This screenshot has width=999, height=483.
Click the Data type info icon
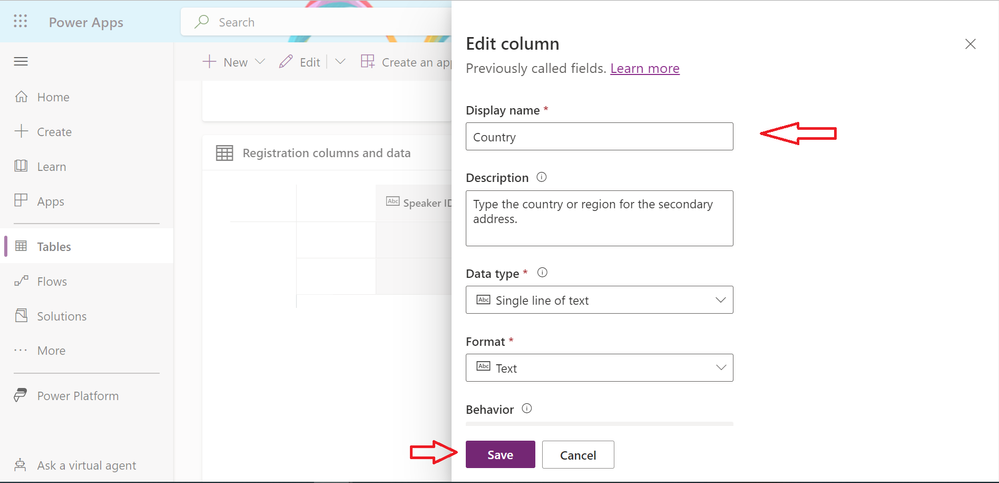point(542,273)
